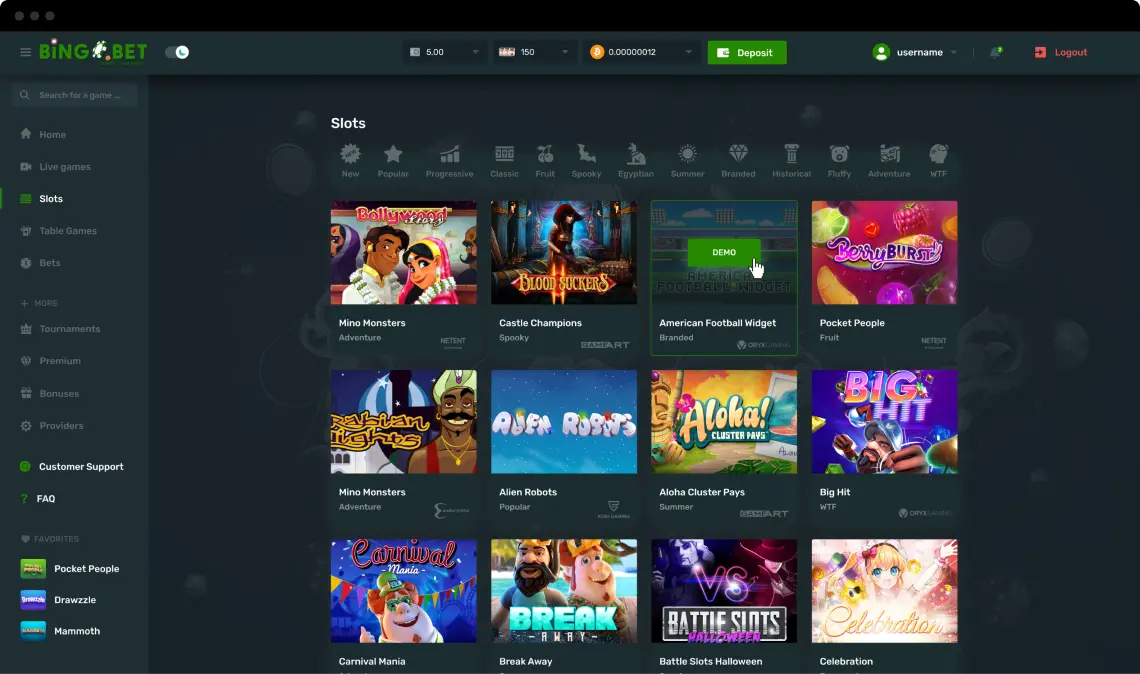Viewport: 1140px width, 674px height.
Task: Open the Break Away game thumbnail
Action: (x=564, y=591)
